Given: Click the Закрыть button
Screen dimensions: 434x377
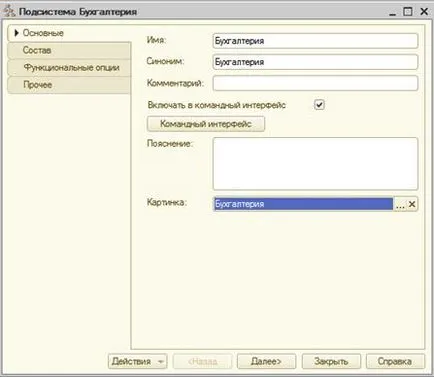Looking at the screenshot, I should pyautogui.click(x=331, y=361).
